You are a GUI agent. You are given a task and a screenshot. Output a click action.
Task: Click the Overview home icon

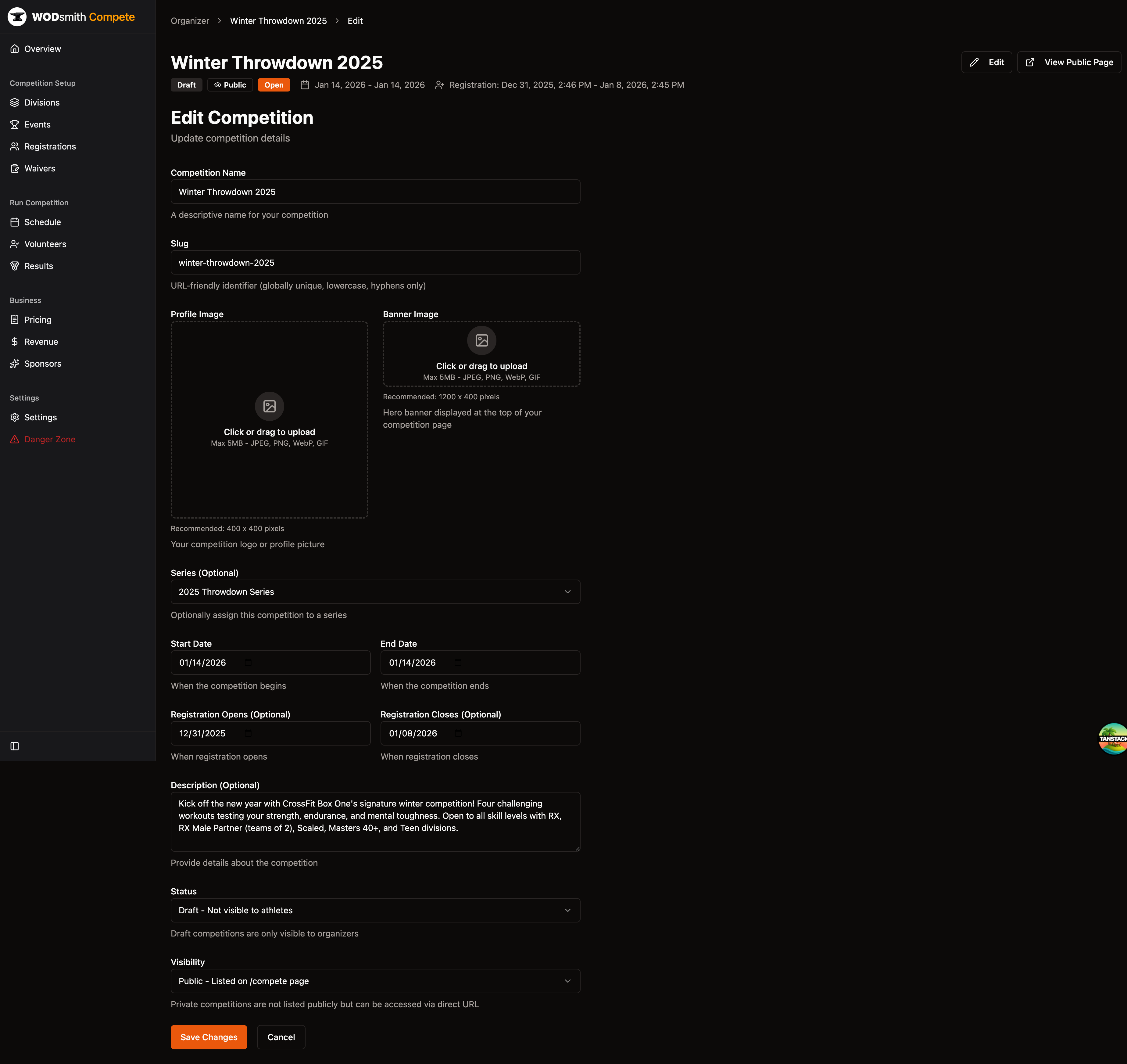15,49
